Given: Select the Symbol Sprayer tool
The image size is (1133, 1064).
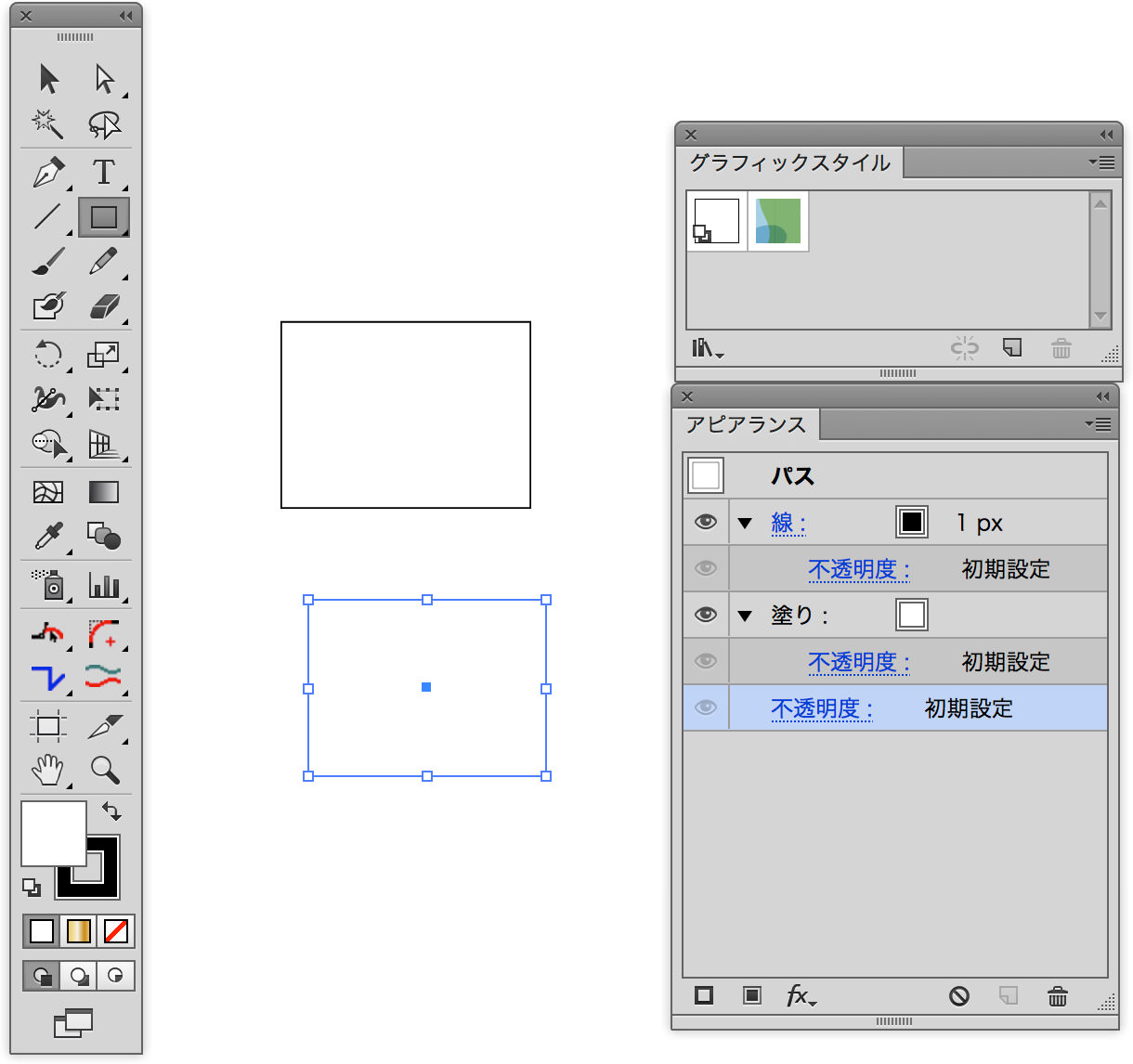Looking at the screenshot, I should pos(48,585).
